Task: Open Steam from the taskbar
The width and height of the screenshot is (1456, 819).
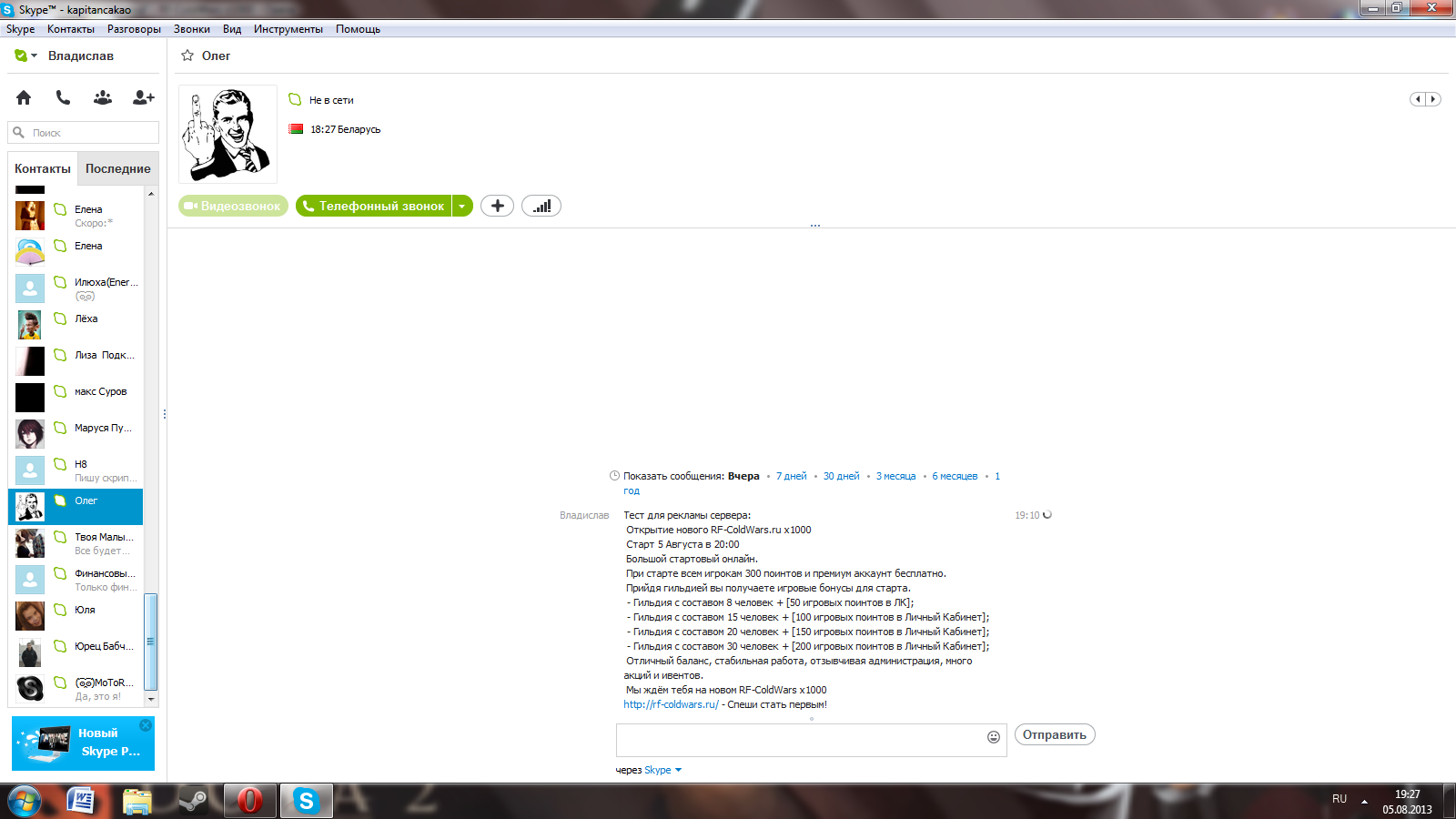Action: pyautogui.click(x=193, y=801)
